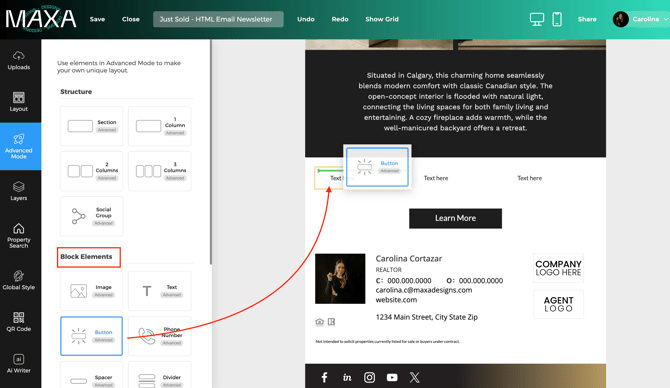Open the Layers panel
Viewport: 670px width, 388px height.
tap(19, 191)
